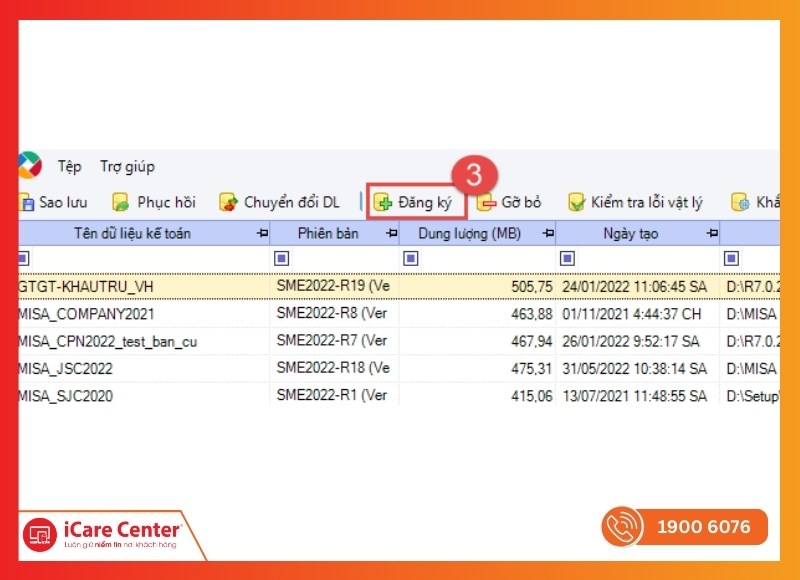
Task: Click Chuyển đổi DL button label
Action: coord(291,203)
